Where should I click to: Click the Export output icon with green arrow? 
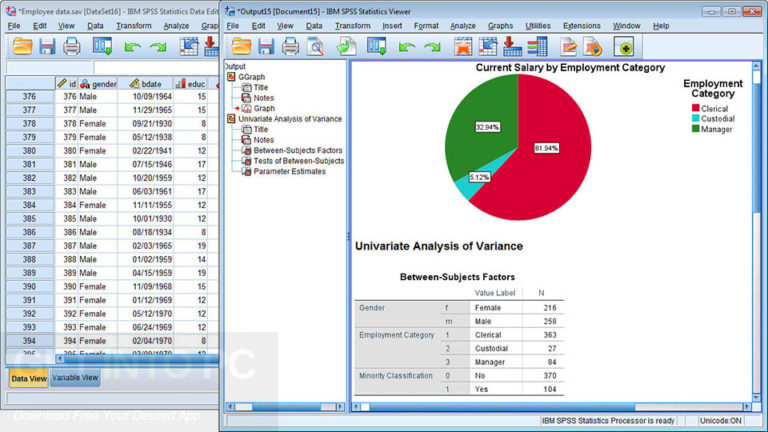[346, 47]
